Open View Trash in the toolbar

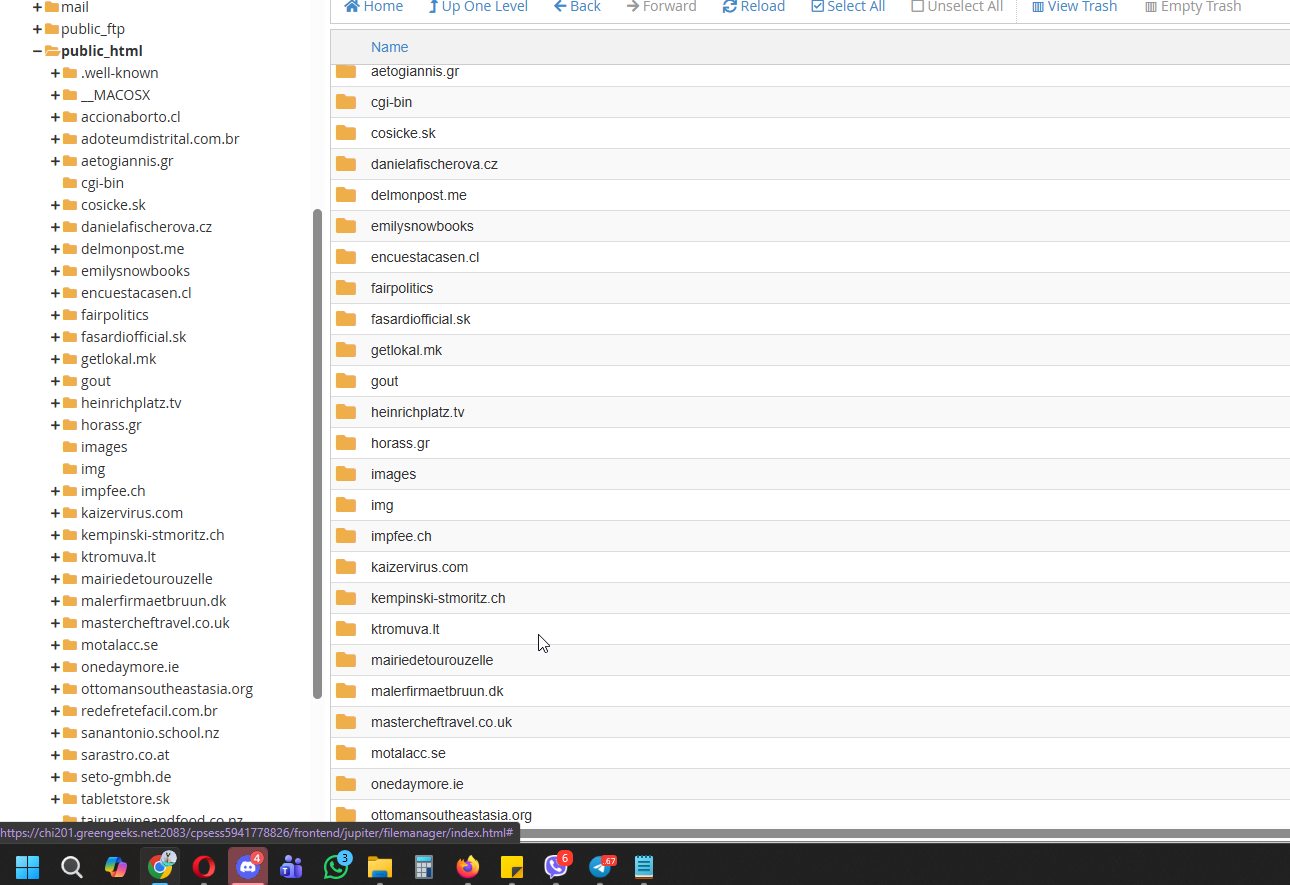tap(1074, 7)
